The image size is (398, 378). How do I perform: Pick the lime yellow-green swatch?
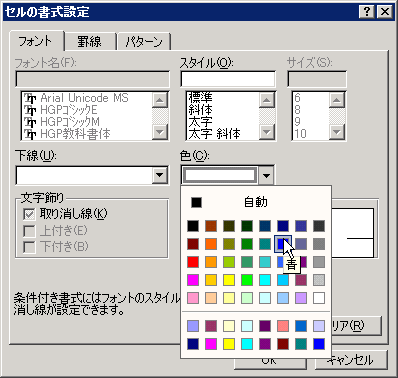coord(229,262)
